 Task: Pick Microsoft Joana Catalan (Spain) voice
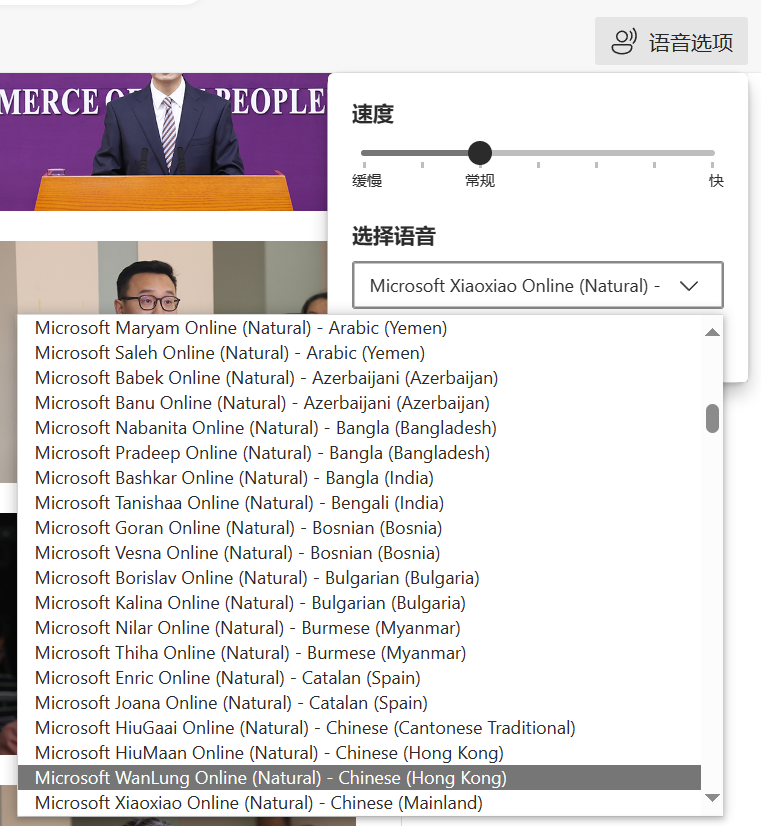click(x=359, y=703)
